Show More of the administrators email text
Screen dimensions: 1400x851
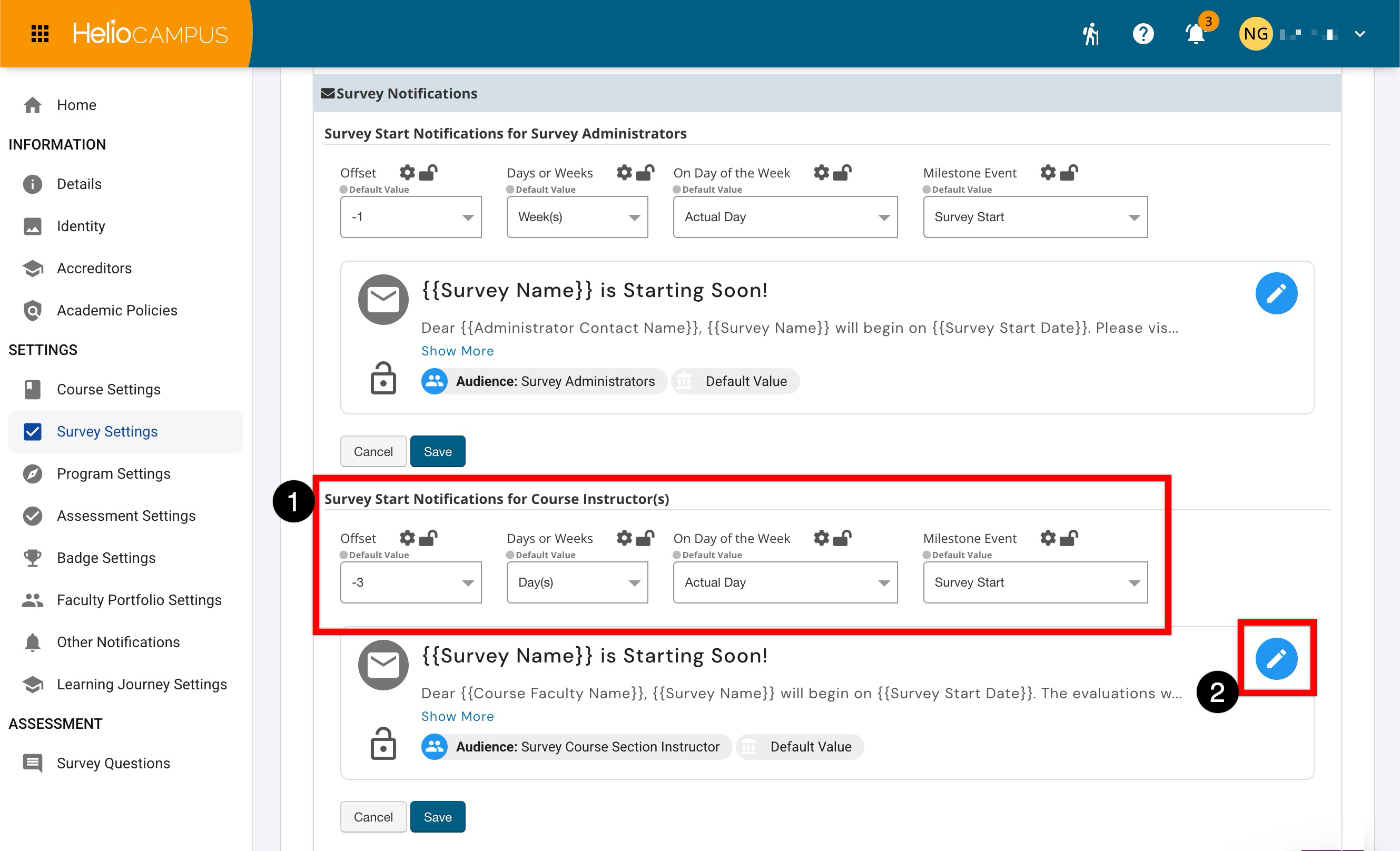(x=457, y=351)
